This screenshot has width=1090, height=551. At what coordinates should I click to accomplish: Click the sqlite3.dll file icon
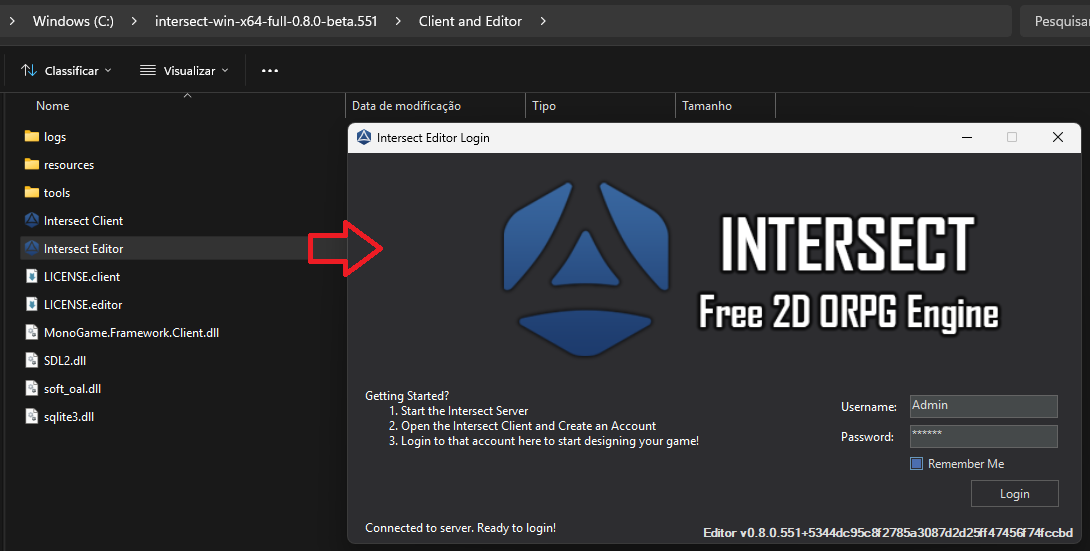(x=31, y=416)
